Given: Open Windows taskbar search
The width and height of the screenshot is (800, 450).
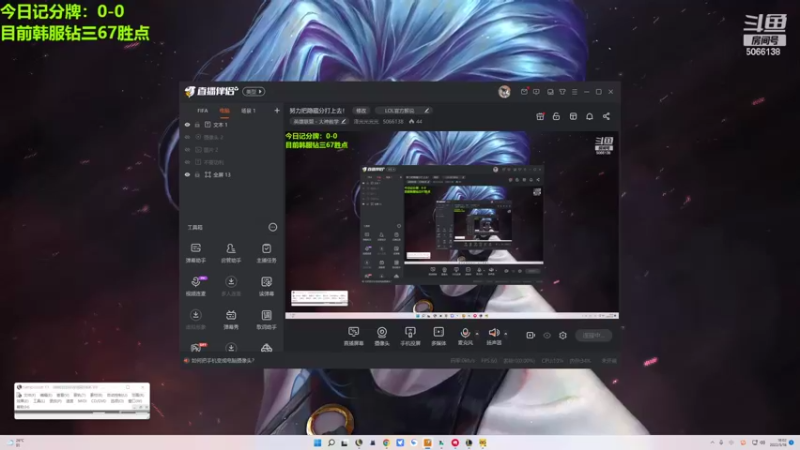Looking at the screenshot, I should (331, 442).
